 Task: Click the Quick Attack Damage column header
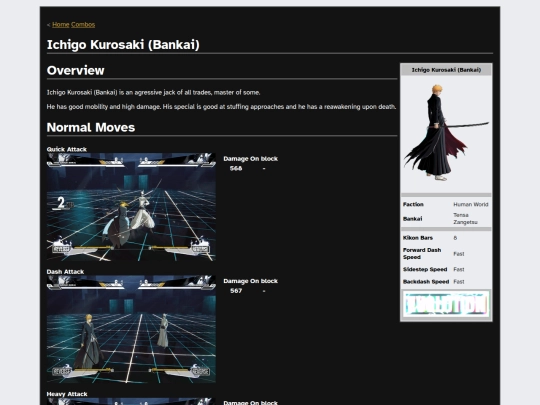236,159
